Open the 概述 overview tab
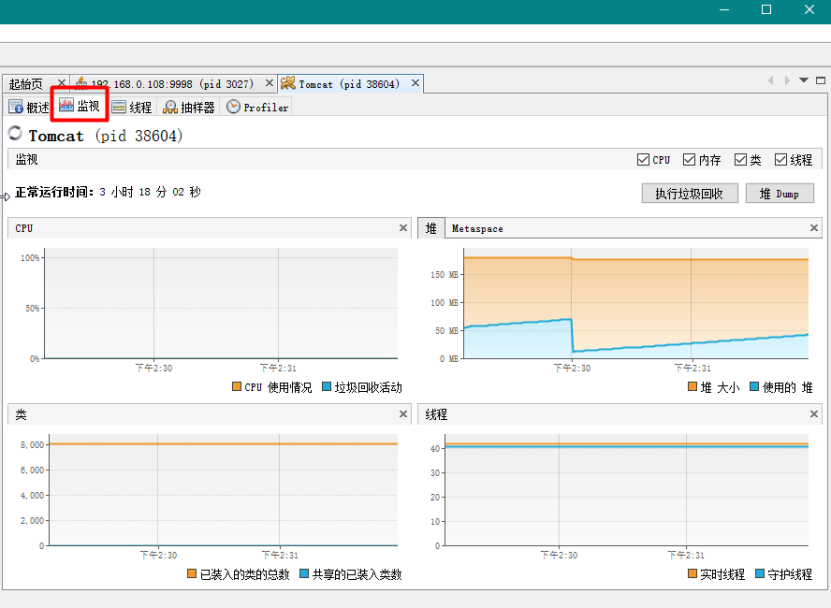 29,107
